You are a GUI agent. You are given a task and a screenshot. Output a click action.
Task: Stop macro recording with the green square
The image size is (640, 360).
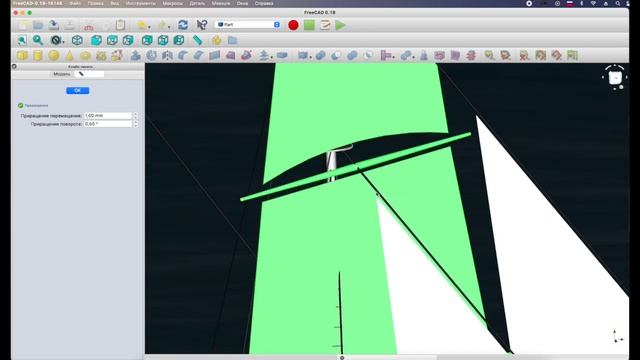(x=309, y=25)
